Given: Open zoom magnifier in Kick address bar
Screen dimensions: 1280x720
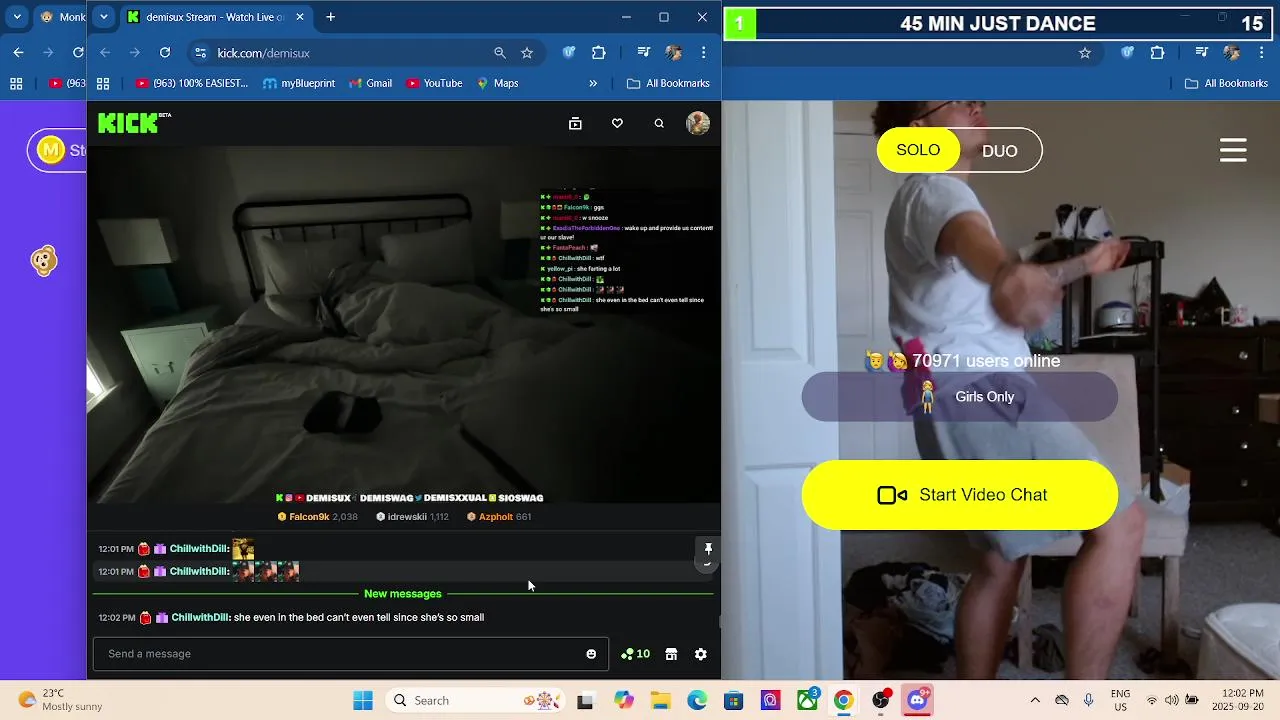Looking at the screenshot, I should pos(499,53).
